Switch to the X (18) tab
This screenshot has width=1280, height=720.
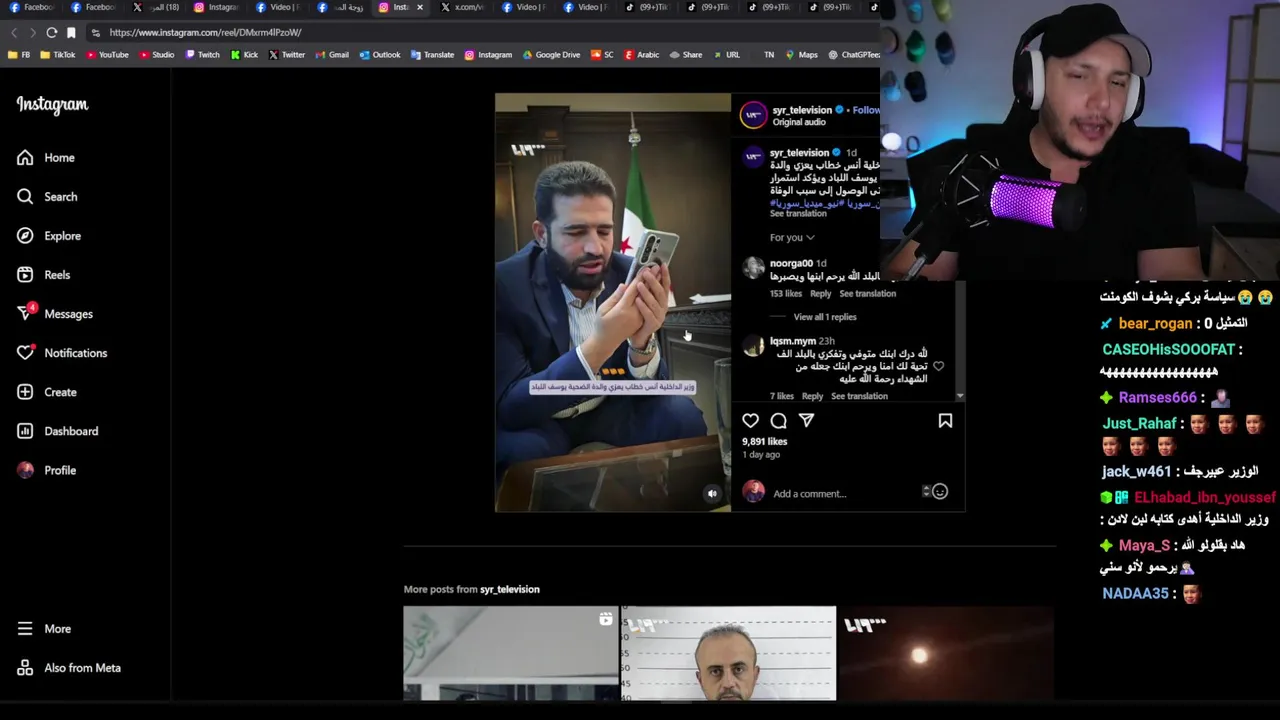pos(157,7)
